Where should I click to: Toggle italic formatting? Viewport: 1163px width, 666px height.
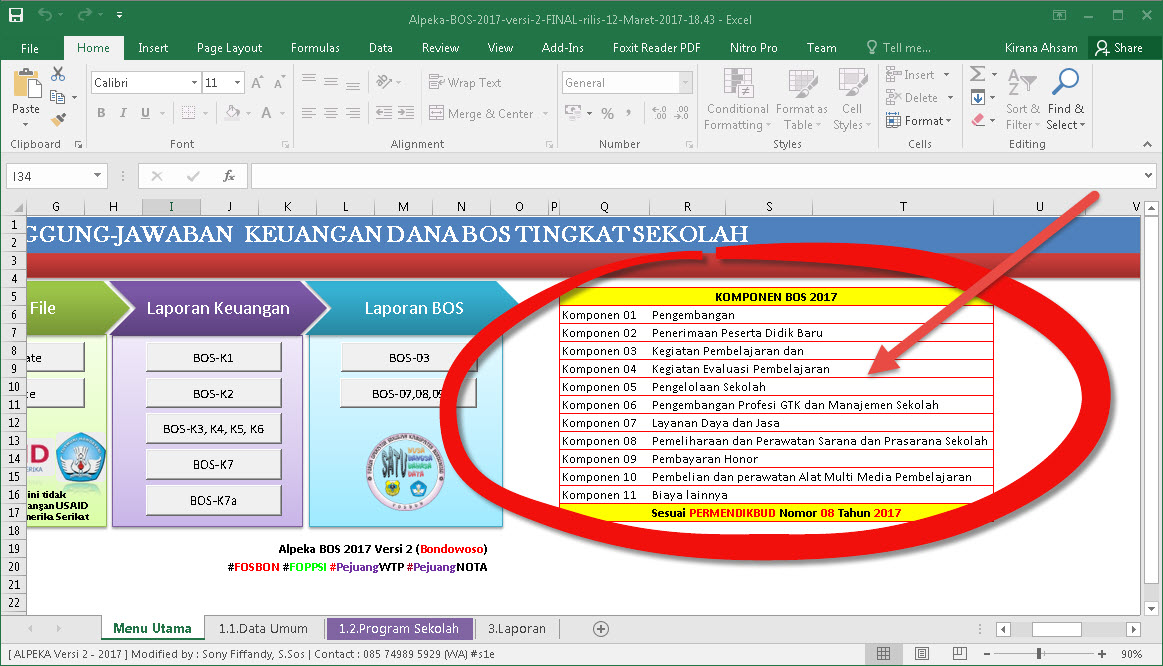[121, 113]
